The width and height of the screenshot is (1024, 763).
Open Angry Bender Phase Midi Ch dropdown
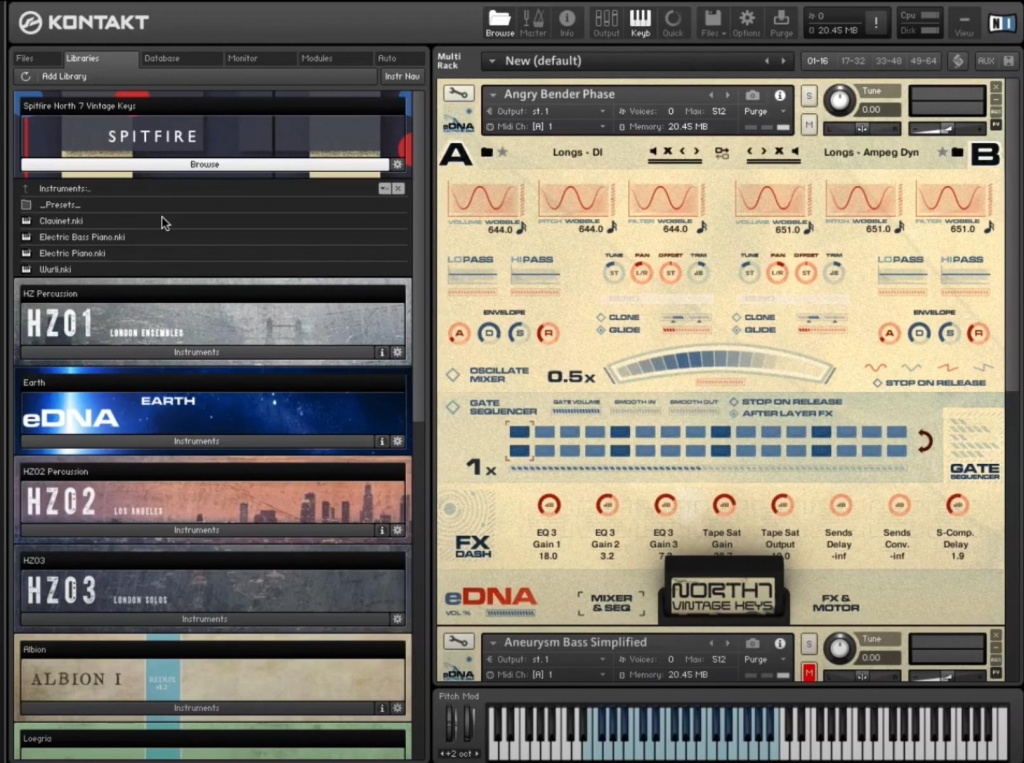602,127
